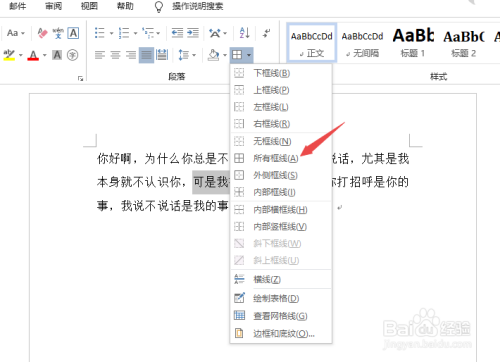Toggle the show paragraph marks button
500x362 pixels.
point(267,33)
